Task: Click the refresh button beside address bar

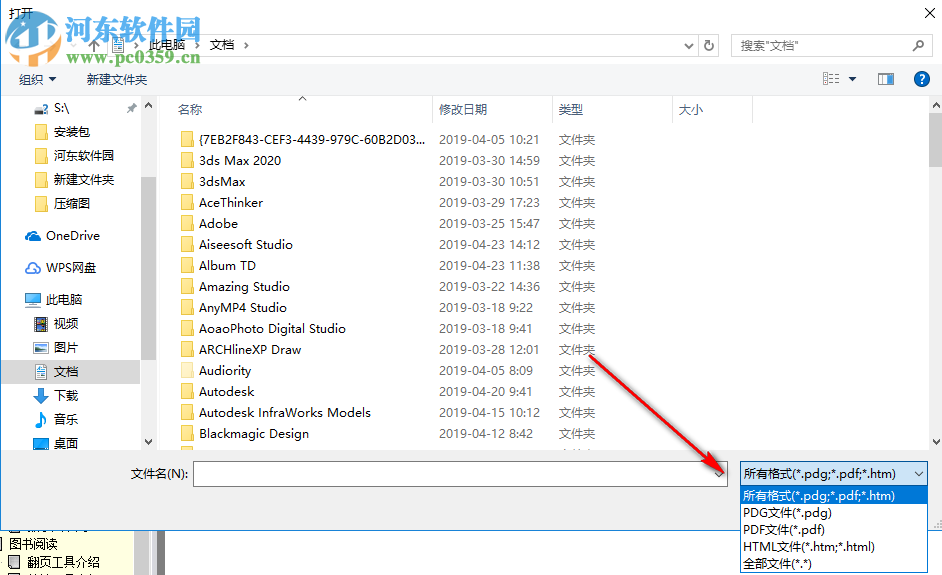Action: point(709,46)
